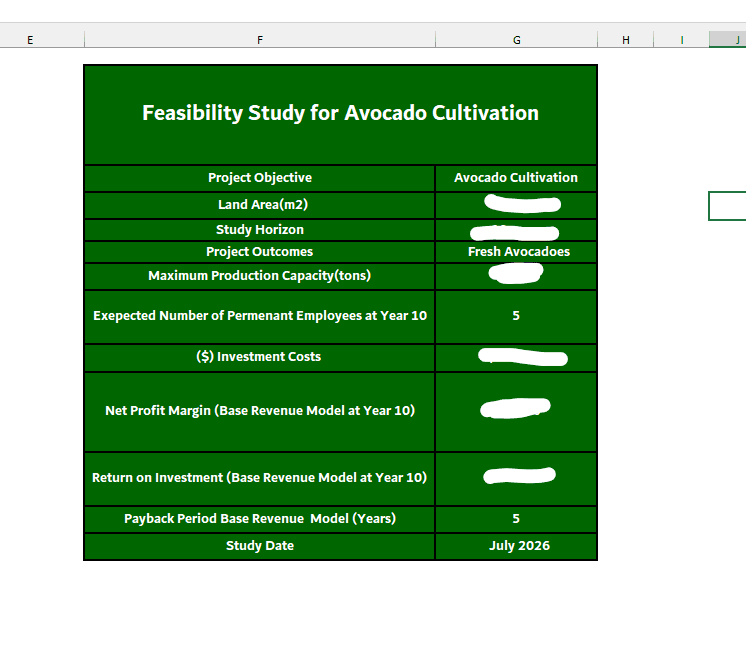Select the 'Project Objective' cell
Image resolution: width=746 pixels, height=648 pixels.
pyautogui.click(x=260, y=178)
